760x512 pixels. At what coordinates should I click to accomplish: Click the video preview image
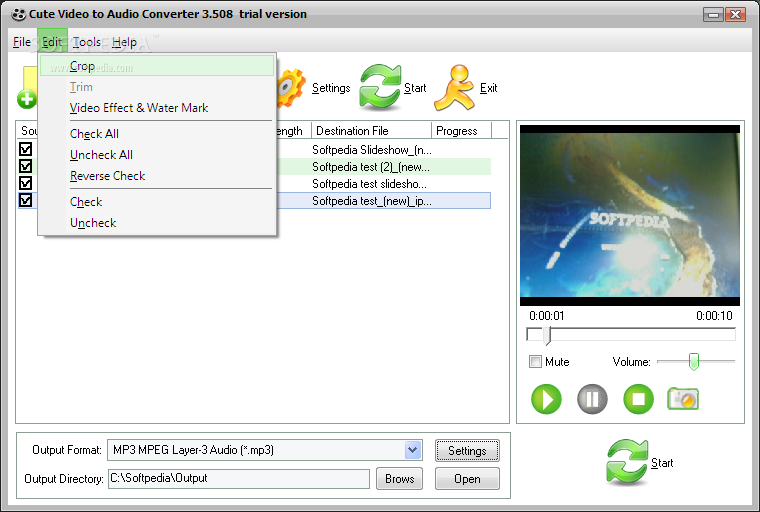(630, 215)
